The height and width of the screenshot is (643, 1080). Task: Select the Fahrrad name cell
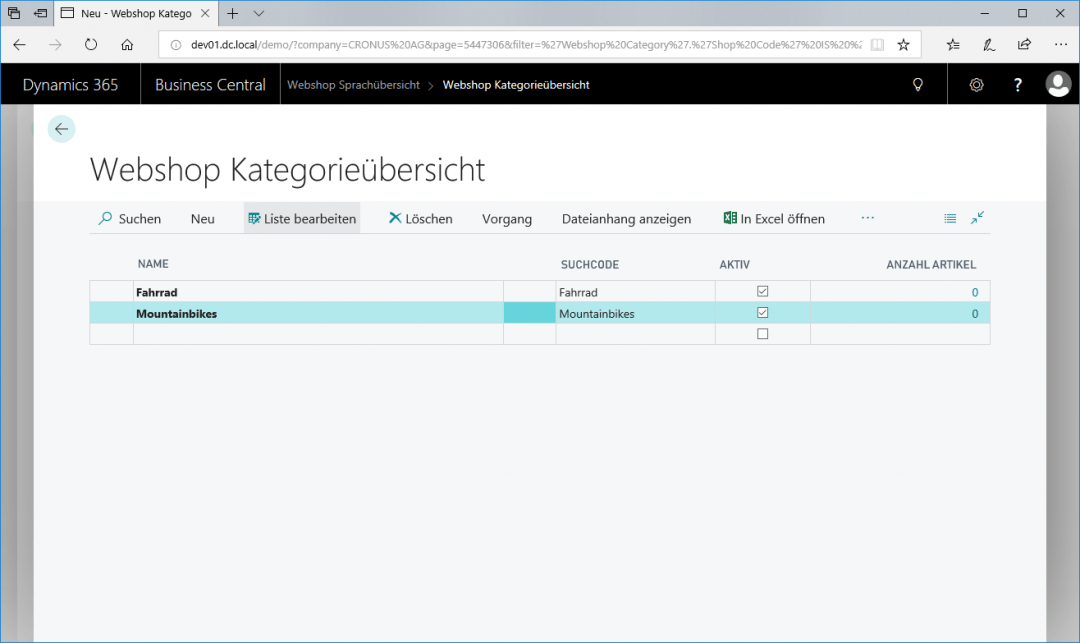pos(318,292)
